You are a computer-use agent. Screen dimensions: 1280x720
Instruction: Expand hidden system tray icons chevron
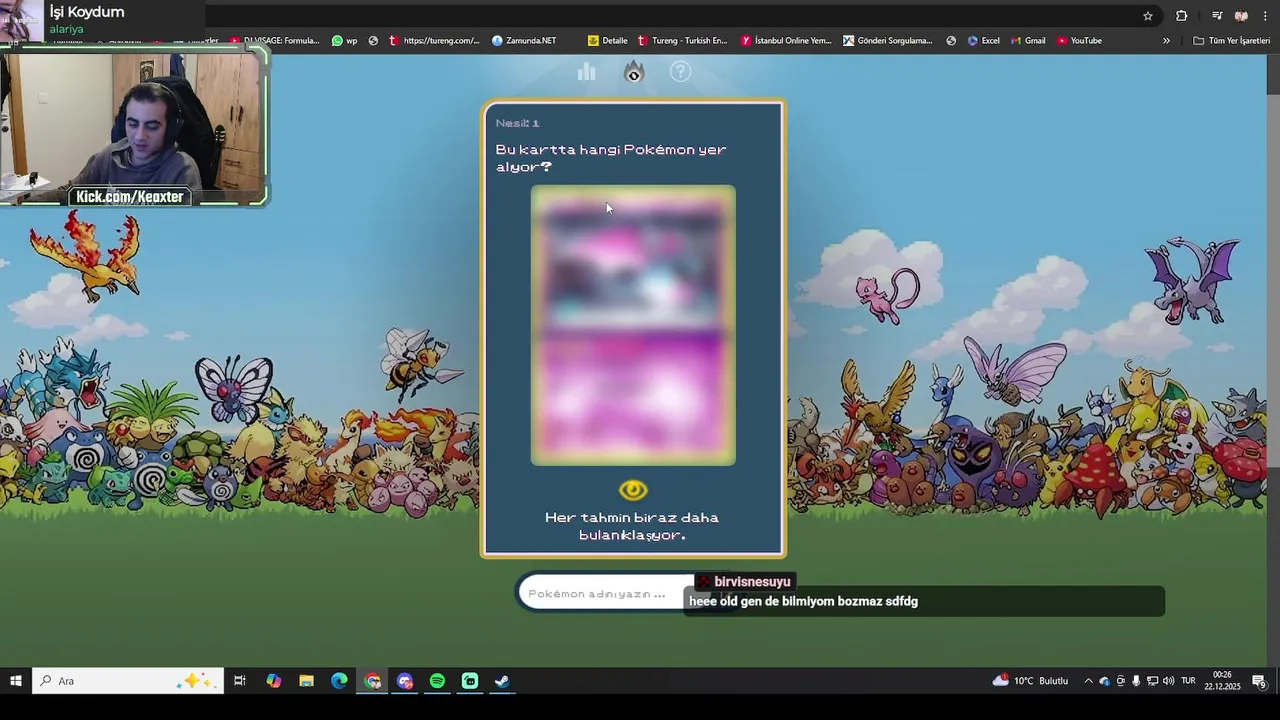1088,681
